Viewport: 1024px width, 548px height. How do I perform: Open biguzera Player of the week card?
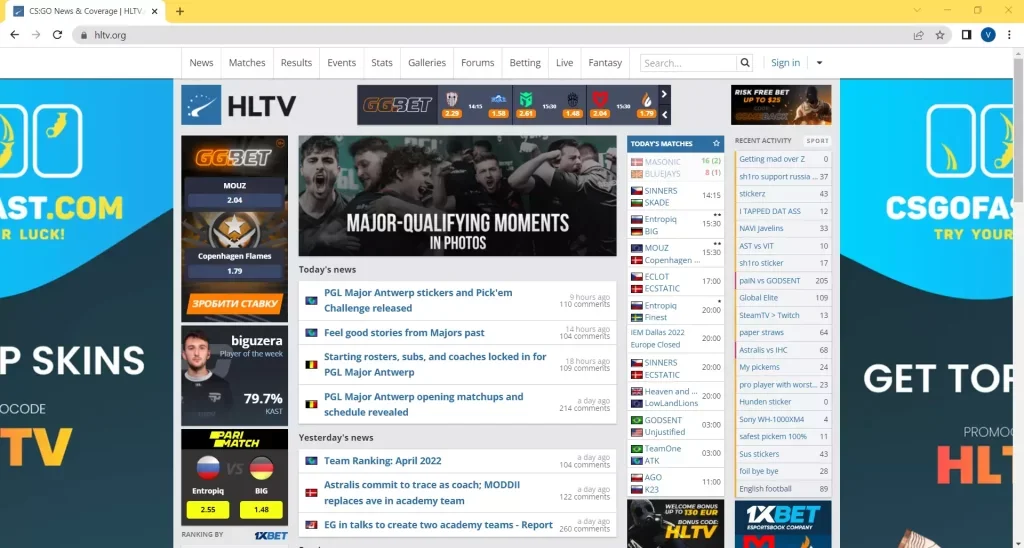pyautogui.click(x=234, y=376)
